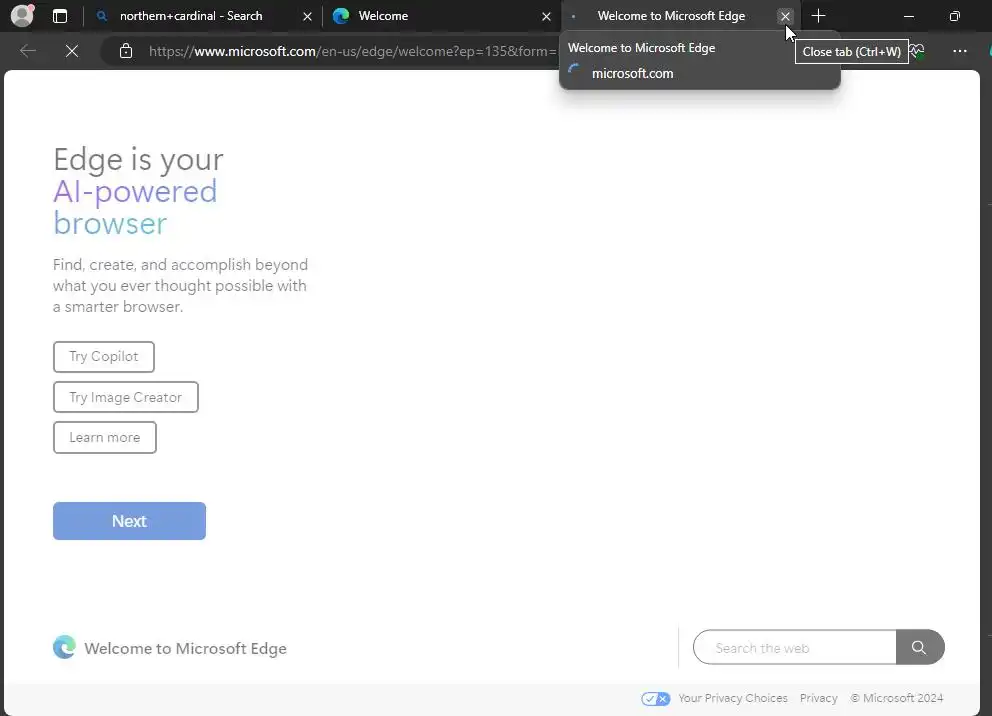Open Settings and more ellipsis menu
This screenshot has width=992, height=716.
click(960, 51)
